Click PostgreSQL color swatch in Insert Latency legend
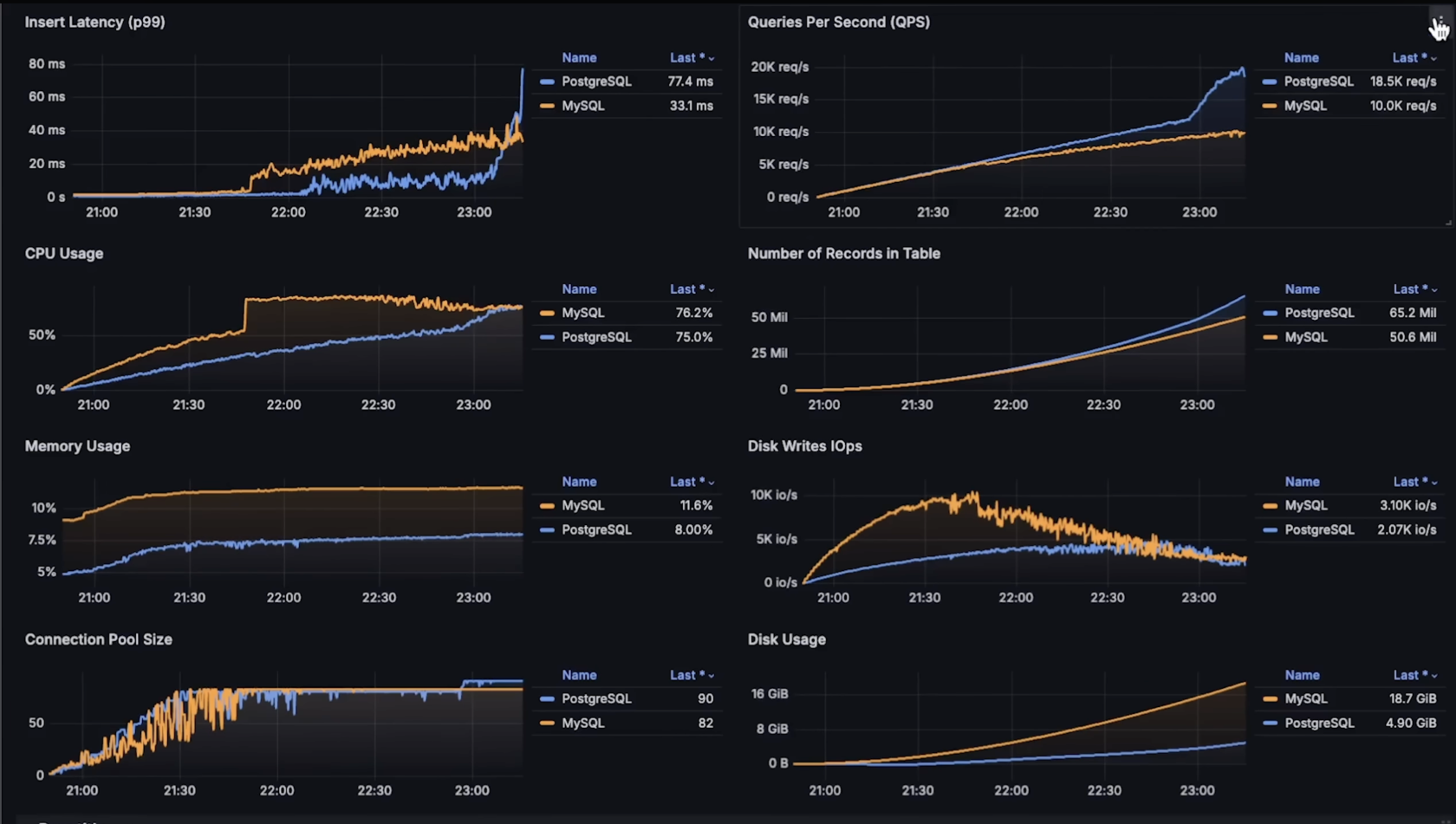Screen dimensions: 1456x824 (547, 81)
